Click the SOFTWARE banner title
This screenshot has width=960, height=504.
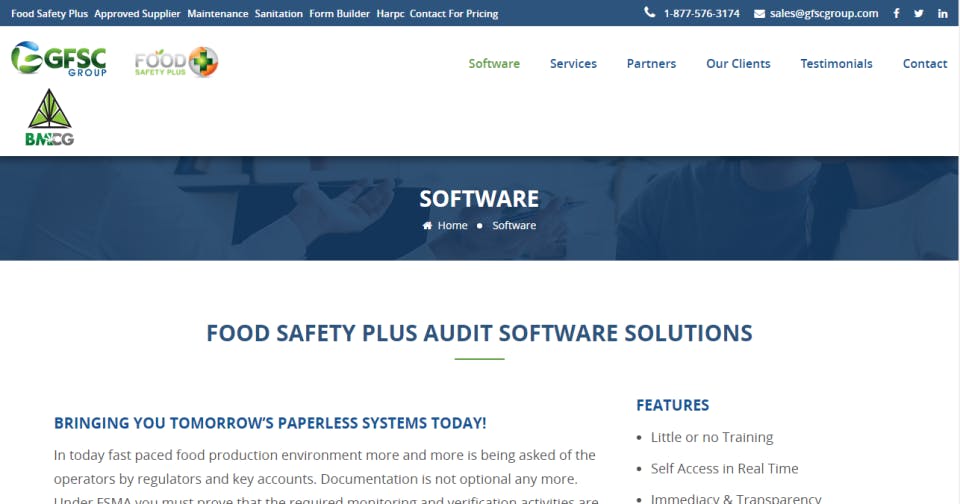pos(479,198)
